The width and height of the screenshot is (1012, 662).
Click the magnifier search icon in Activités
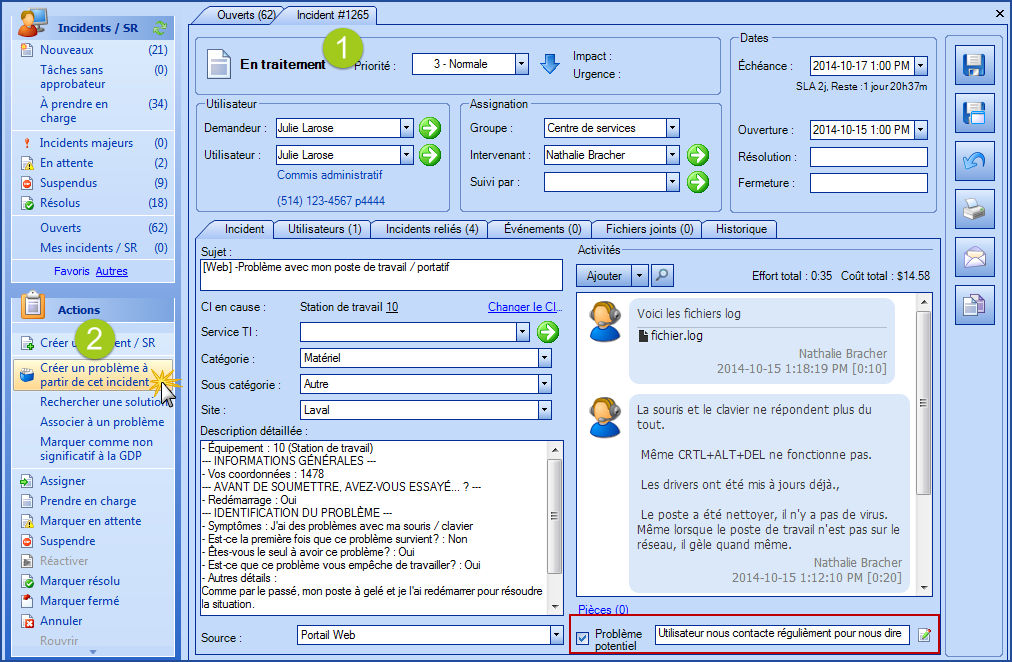point(662,275)
